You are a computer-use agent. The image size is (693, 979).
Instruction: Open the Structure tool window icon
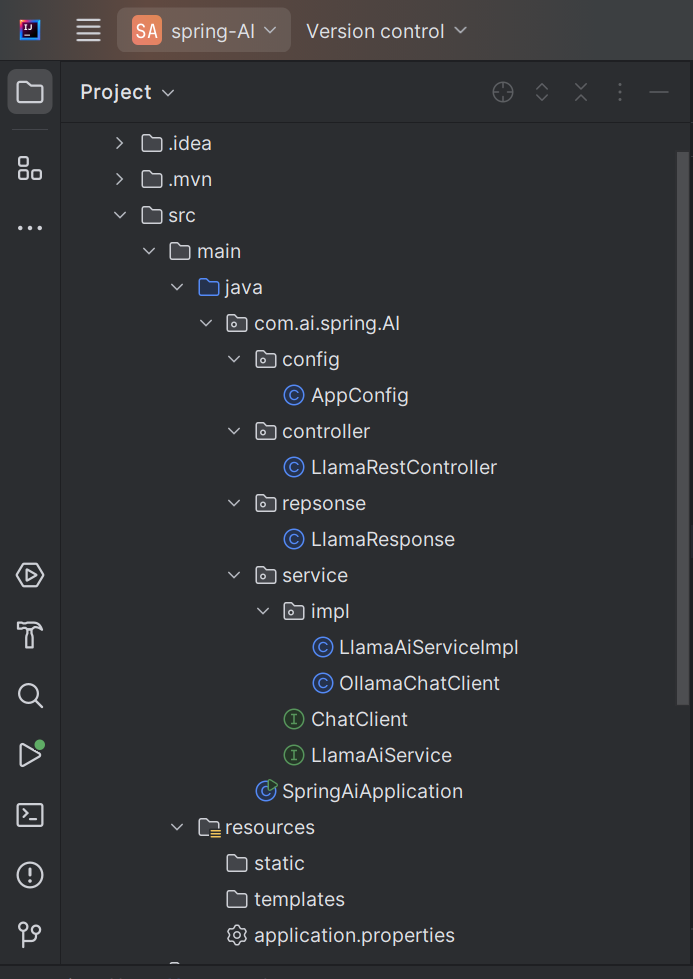tap(29, 168)
